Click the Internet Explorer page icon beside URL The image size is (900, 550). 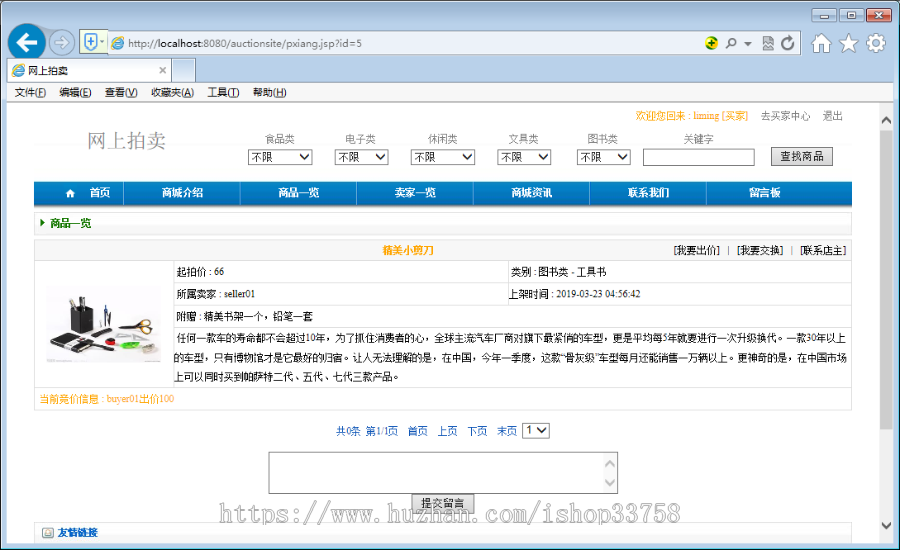point(118,43)
